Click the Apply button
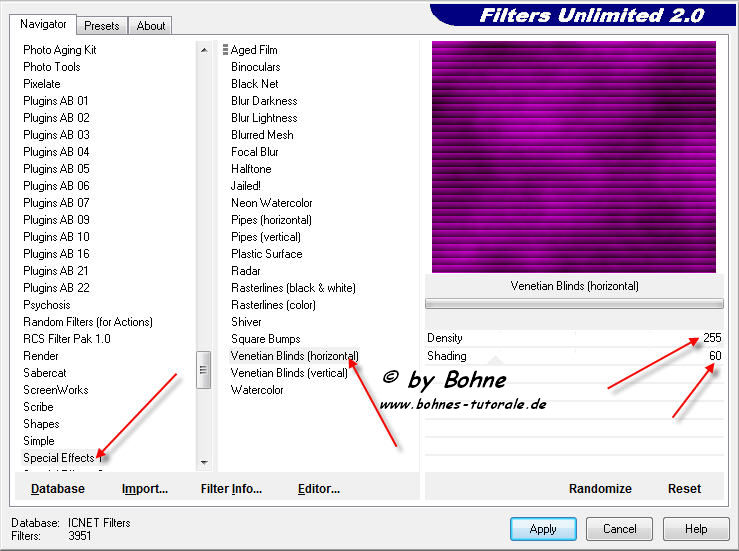 tap(543, 528)
